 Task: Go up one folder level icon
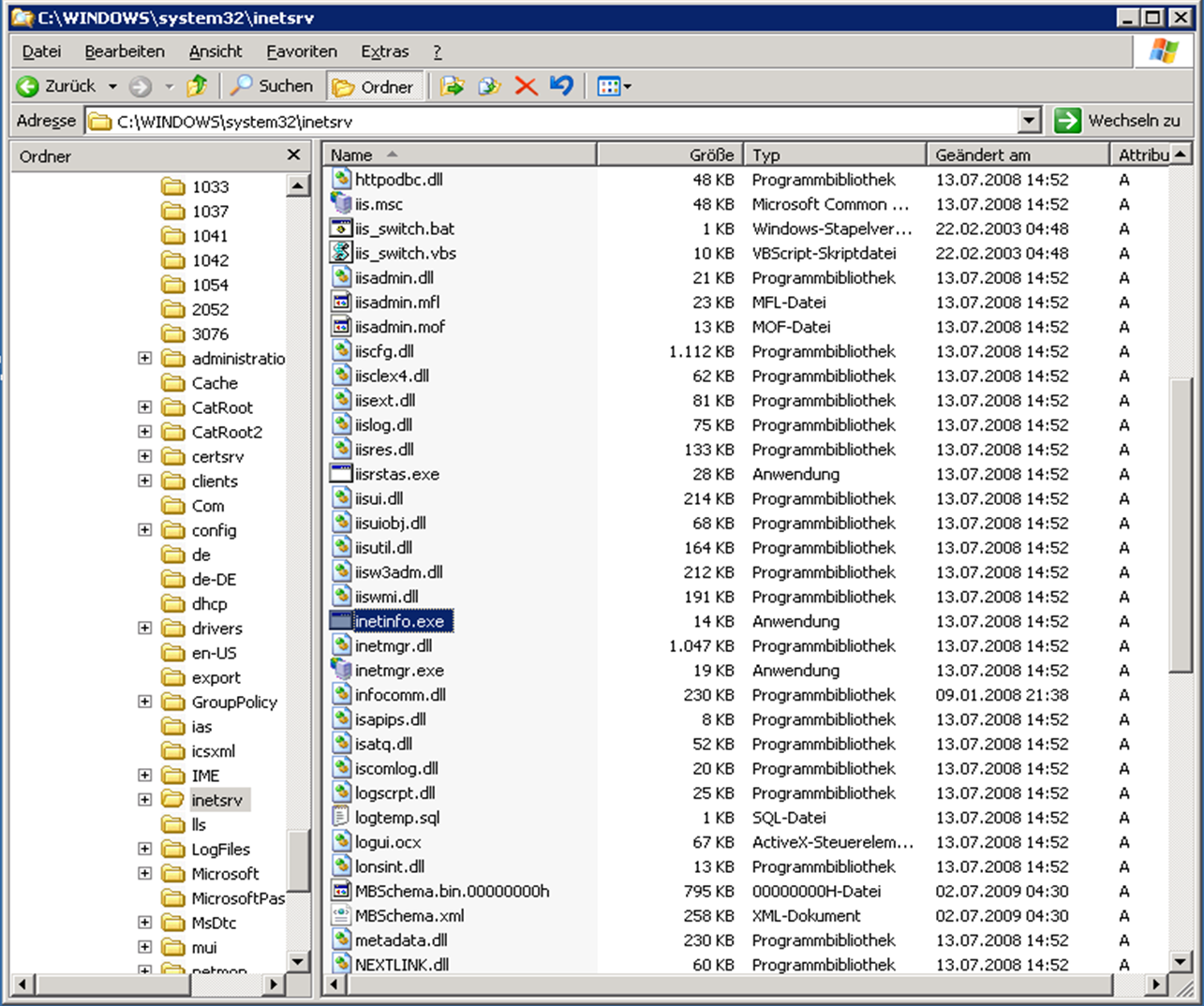tap(197, 86)
